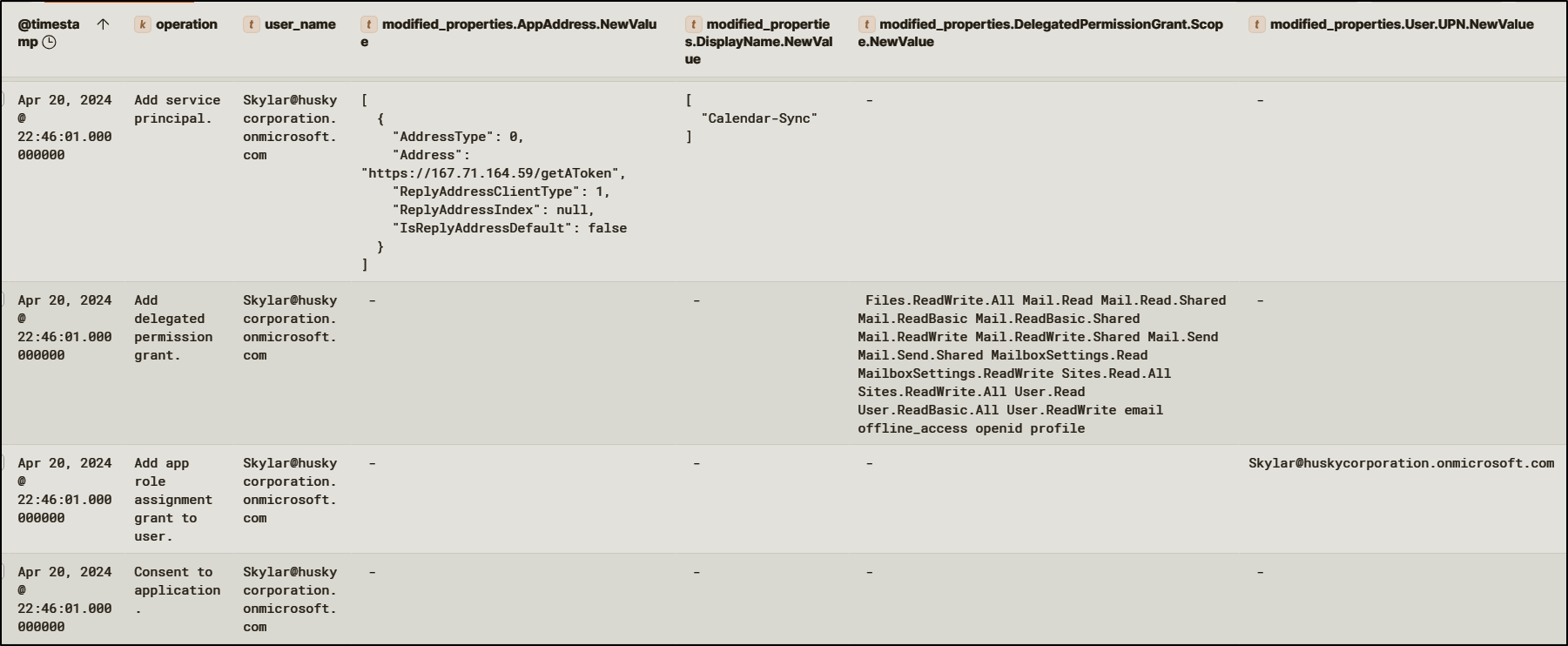
Task: Click the type icon of the User.UPN.NewValue column
Action: click(x=1256, y=24)
